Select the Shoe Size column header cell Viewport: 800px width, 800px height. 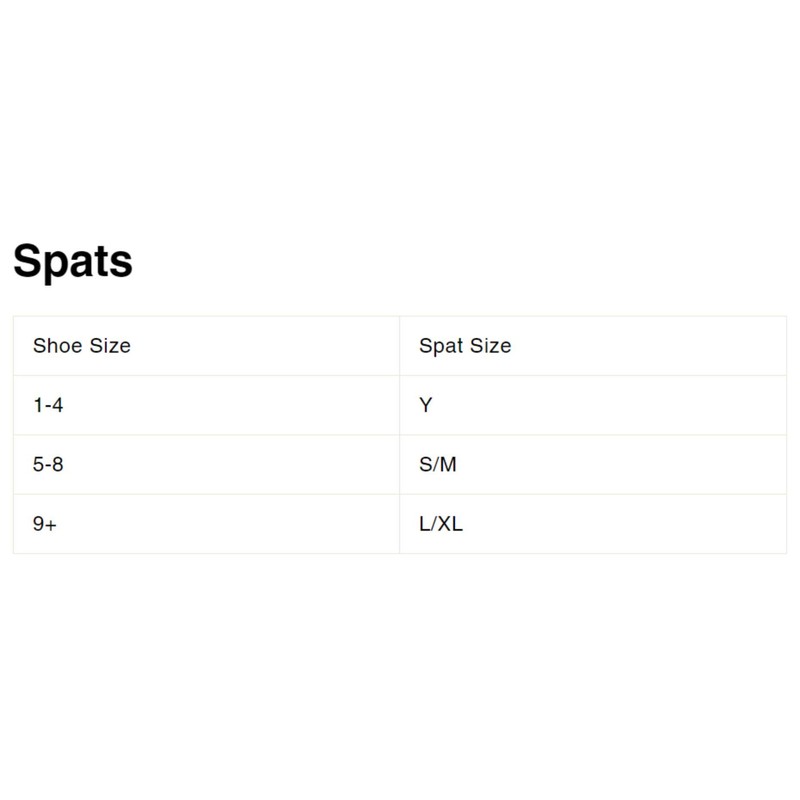click(x=206, y=346)
